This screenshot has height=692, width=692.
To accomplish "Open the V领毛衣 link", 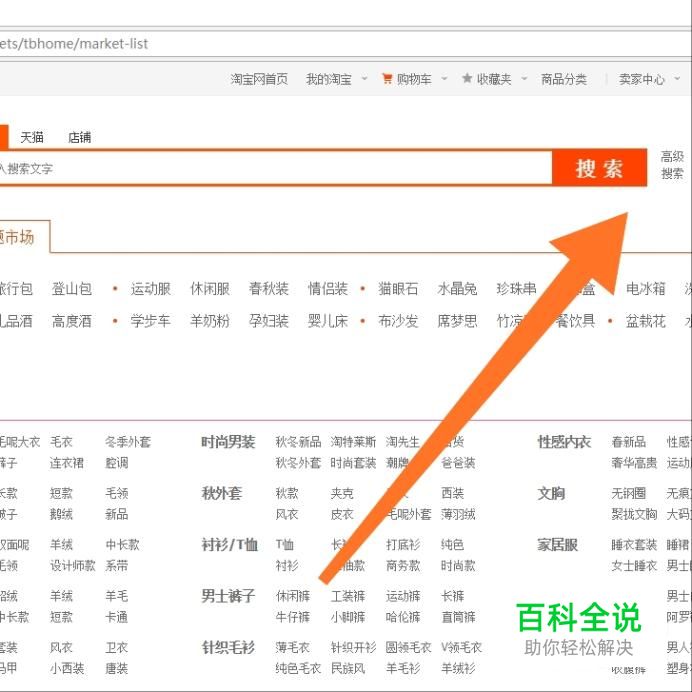I will point(461,647).
